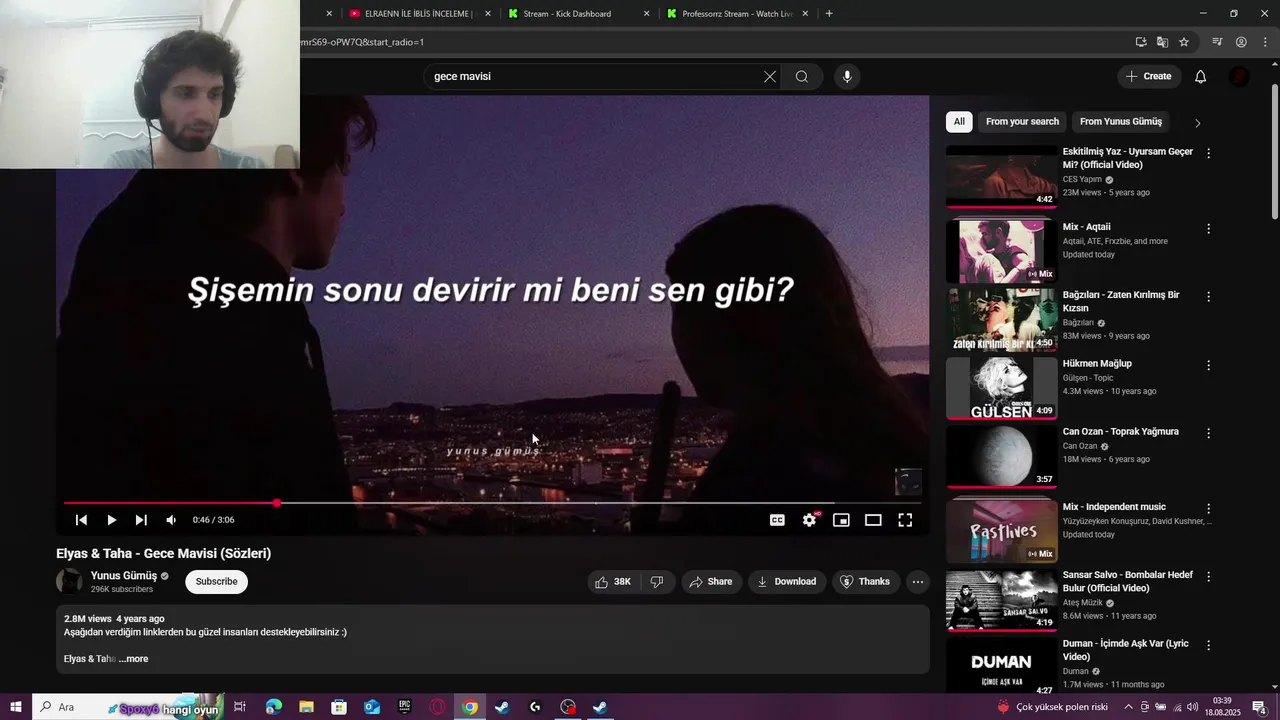Open Steam from taskbar
The image size is (1280, 720).
coord(502,707)
